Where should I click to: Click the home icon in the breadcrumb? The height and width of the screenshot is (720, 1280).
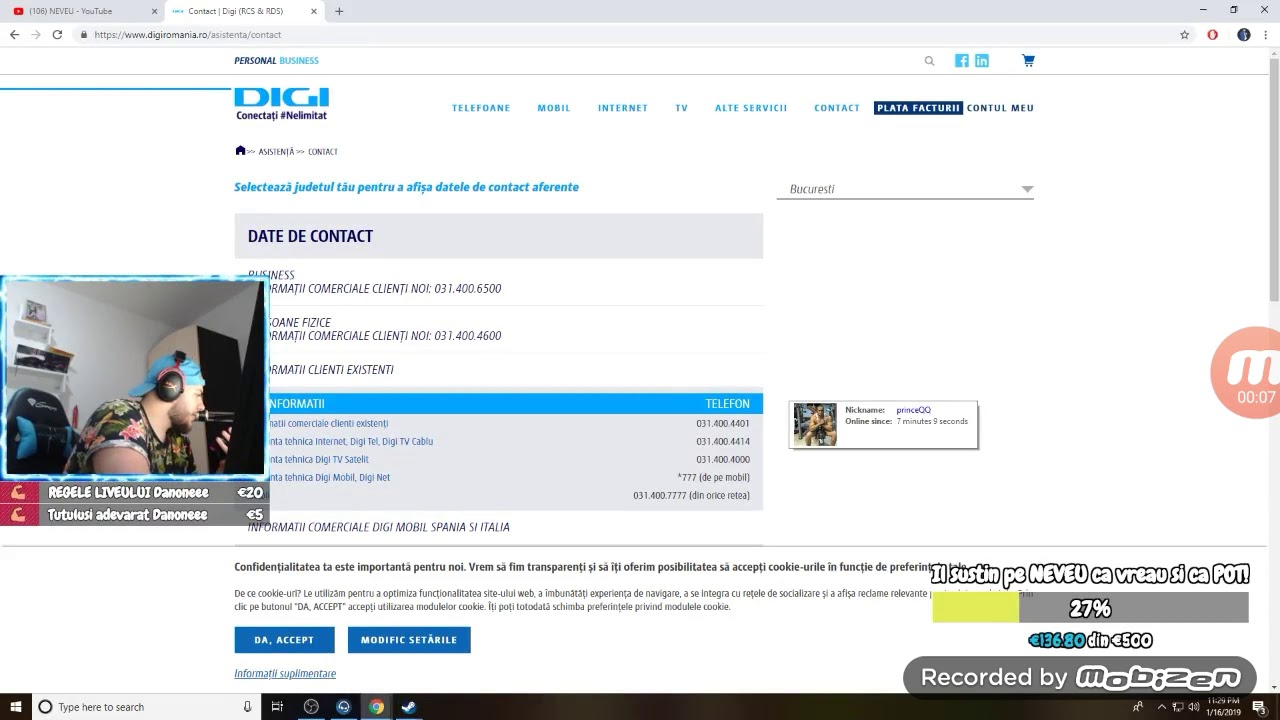240,151
